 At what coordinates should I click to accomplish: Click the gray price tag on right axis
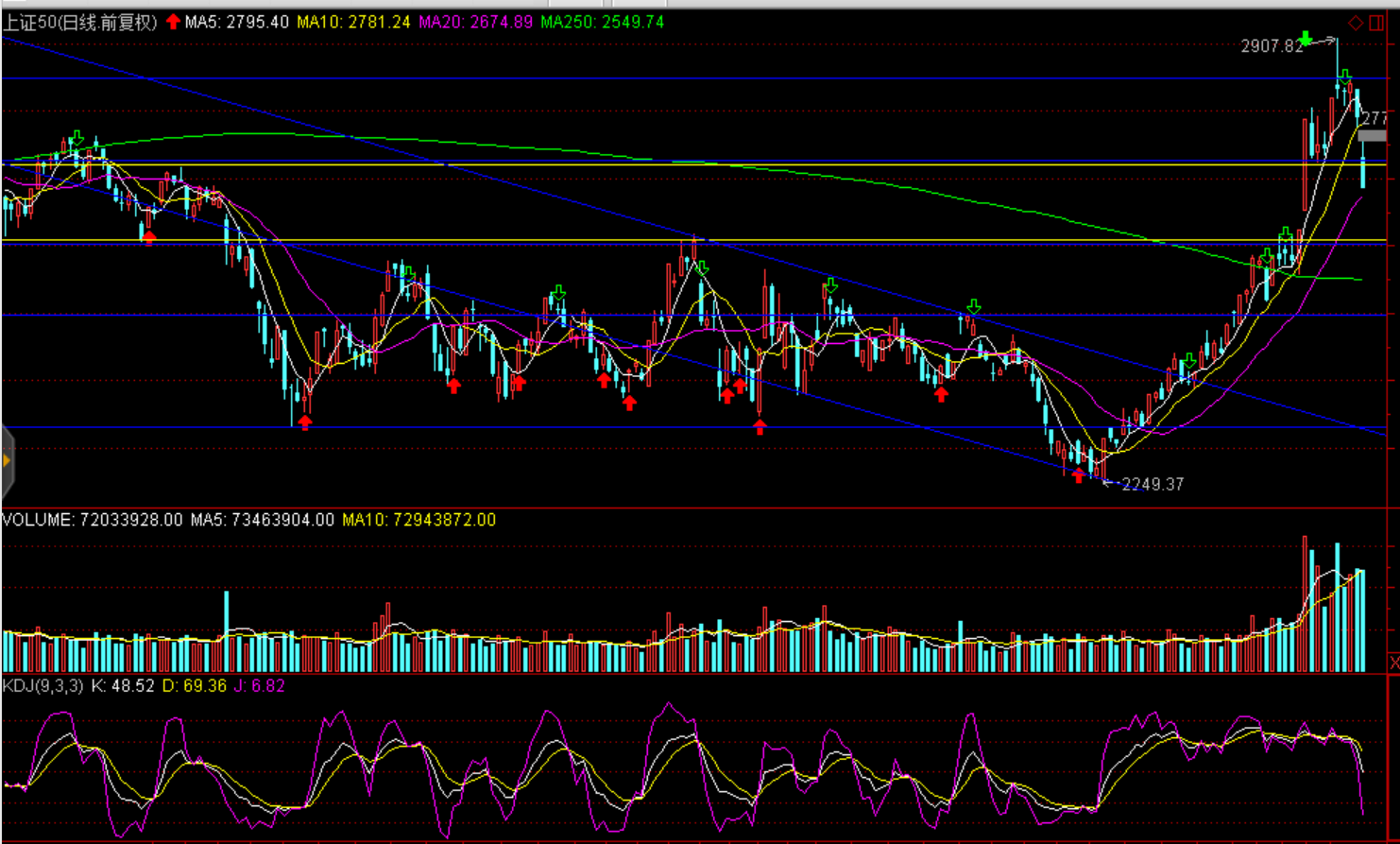tap(1372, 136)
